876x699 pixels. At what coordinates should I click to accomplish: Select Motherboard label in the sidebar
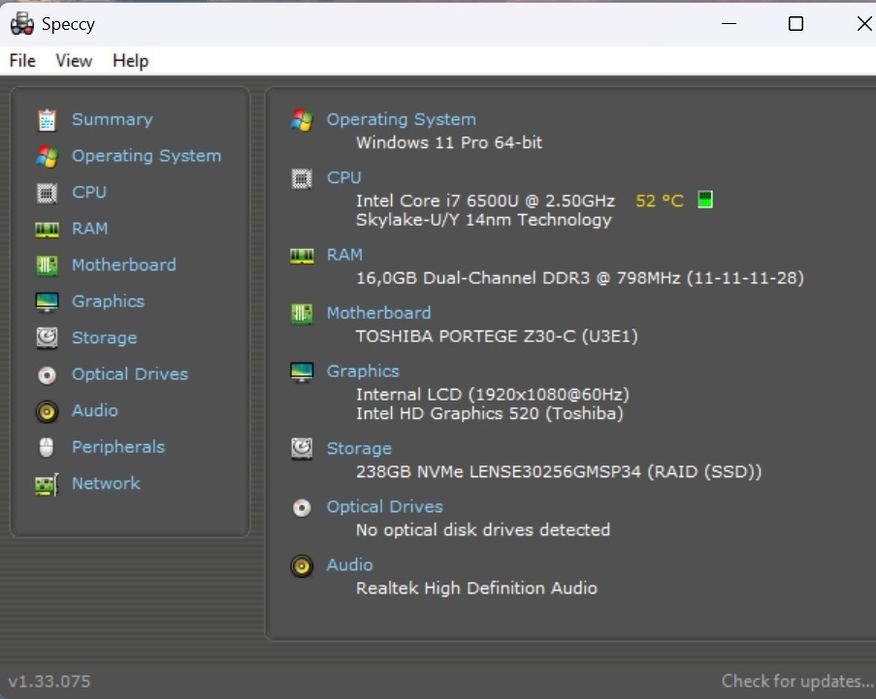click(124, 264)
